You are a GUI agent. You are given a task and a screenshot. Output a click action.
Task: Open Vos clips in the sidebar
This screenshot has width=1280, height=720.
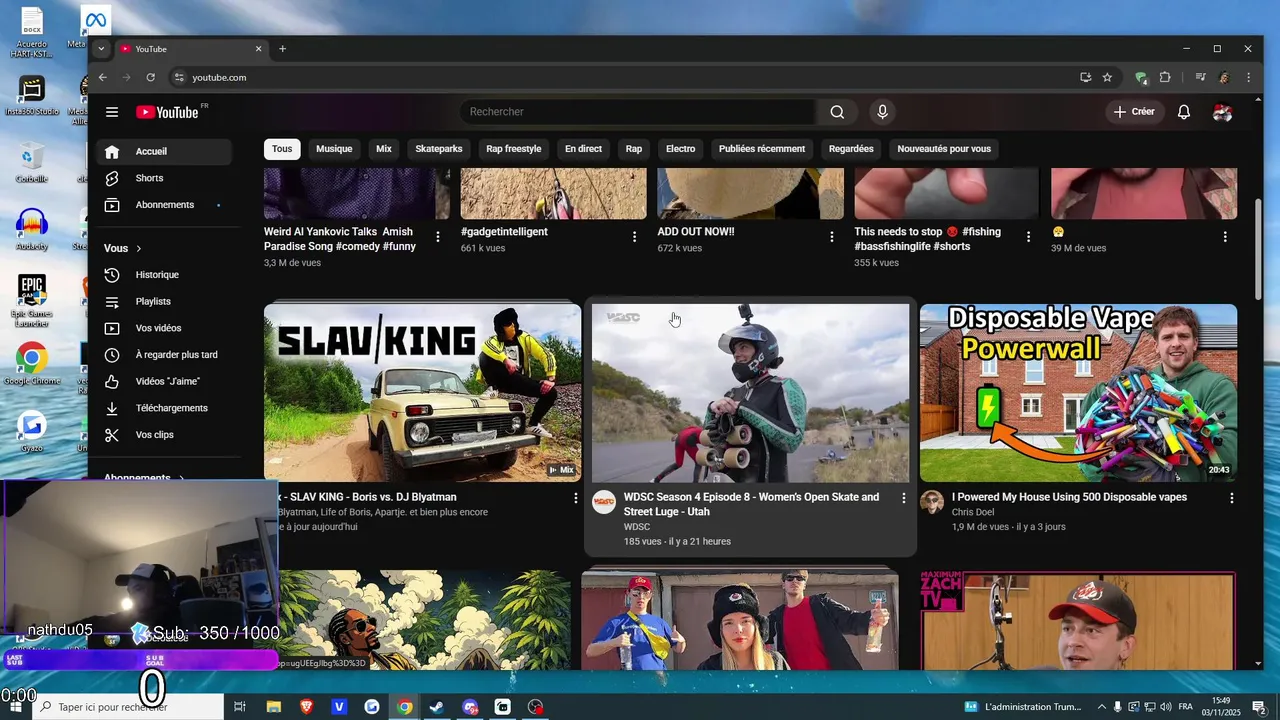pos(164,435)
